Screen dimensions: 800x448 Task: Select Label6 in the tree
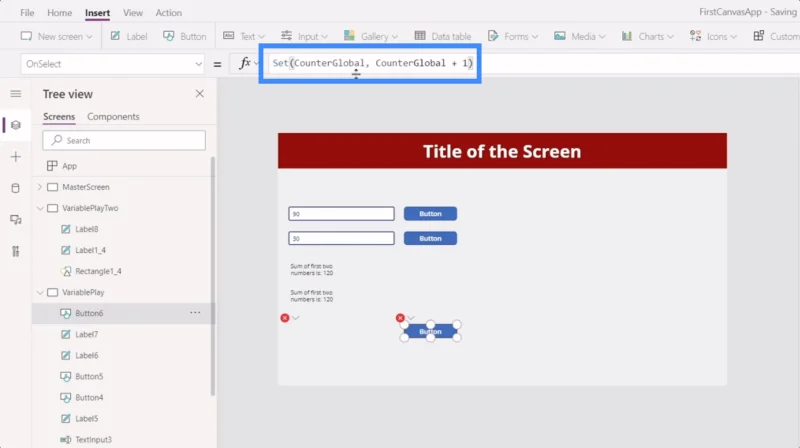(87, 355)
